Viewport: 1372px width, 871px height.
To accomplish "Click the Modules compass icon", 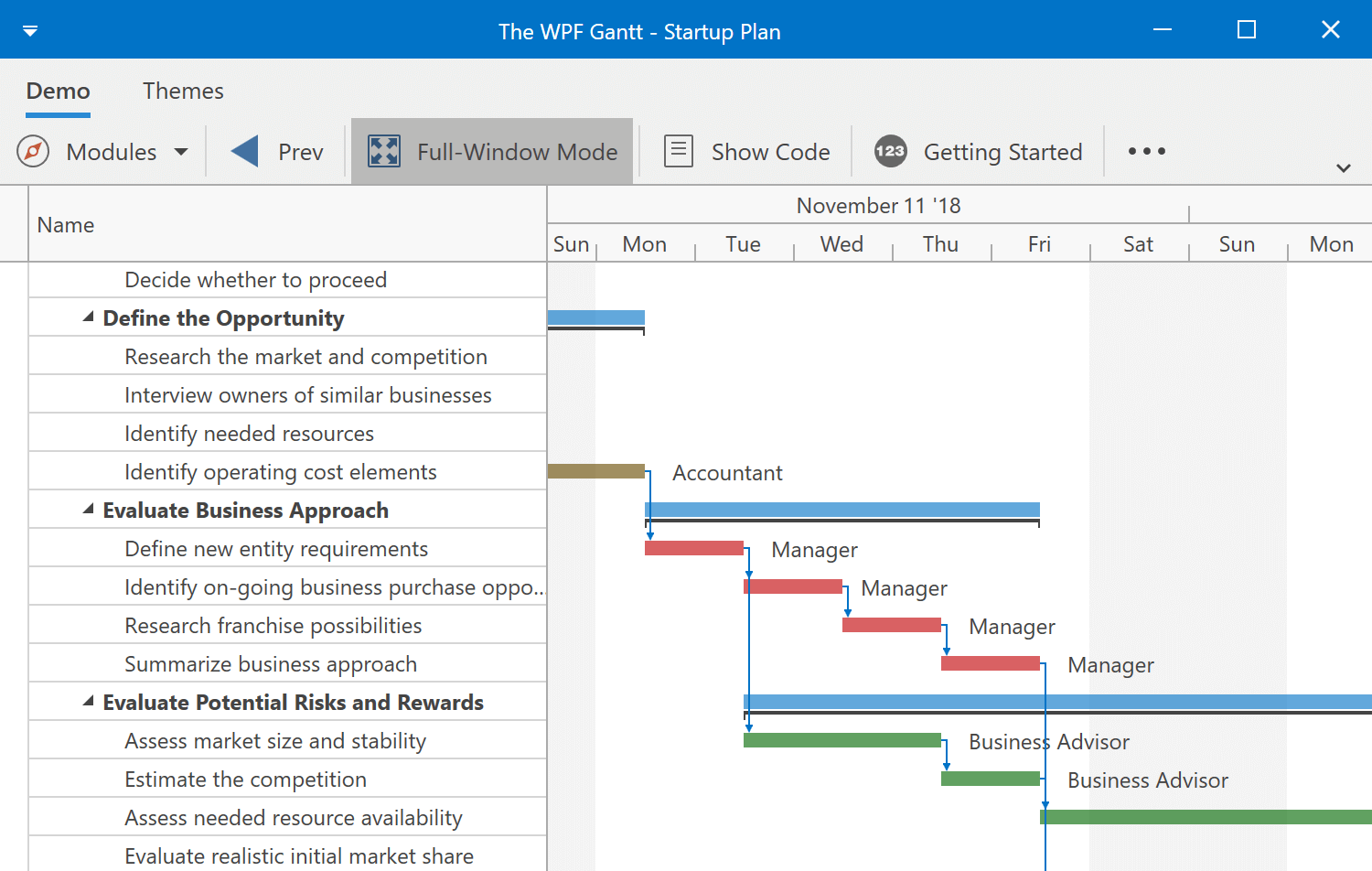I will point(32,151).
